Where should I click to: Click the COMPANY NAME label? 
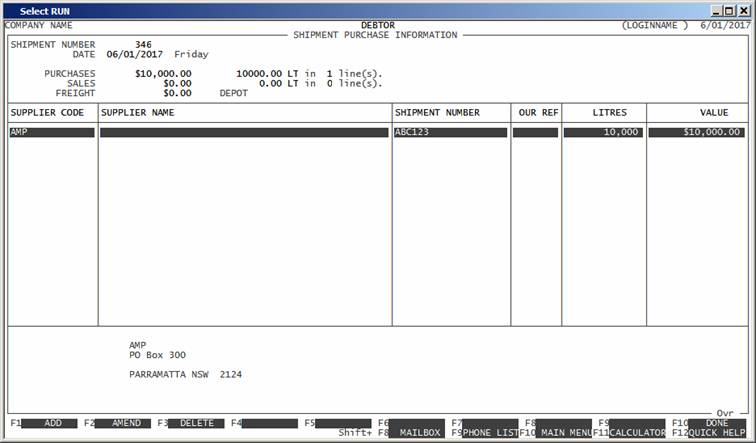(x=39, y=25)
